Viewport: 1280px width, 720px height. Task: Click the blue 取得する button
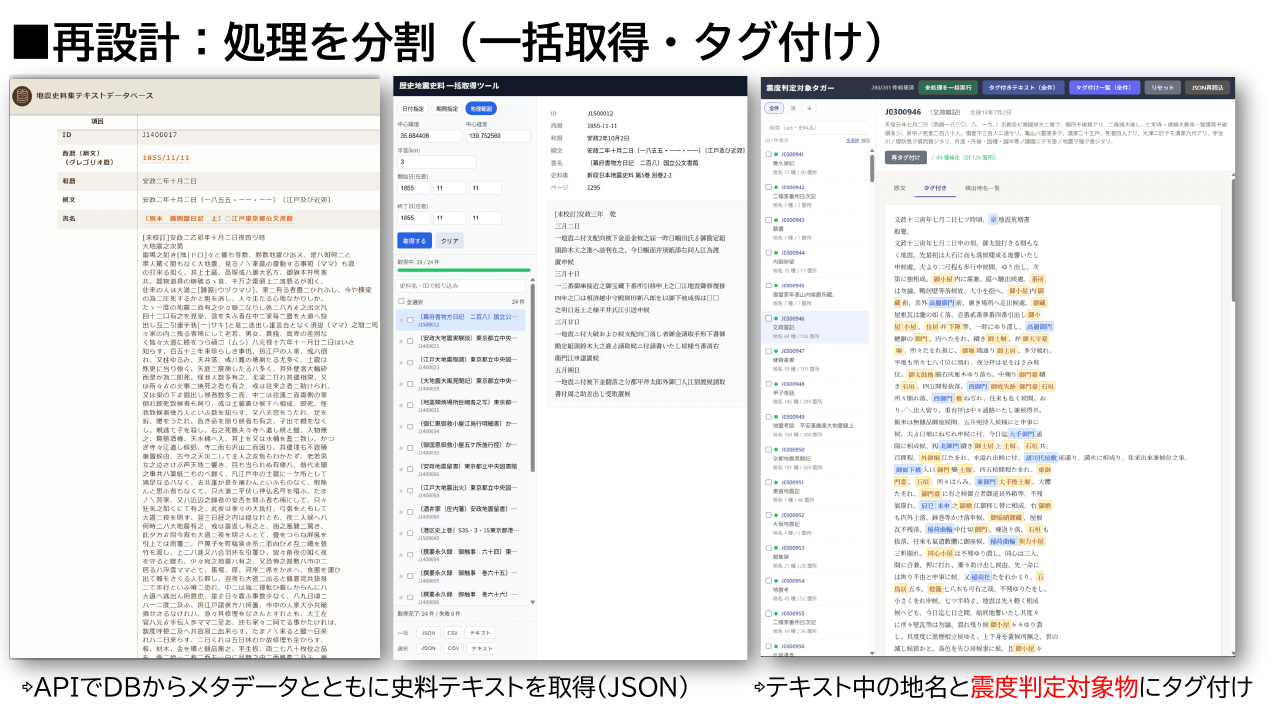(415, 241)
